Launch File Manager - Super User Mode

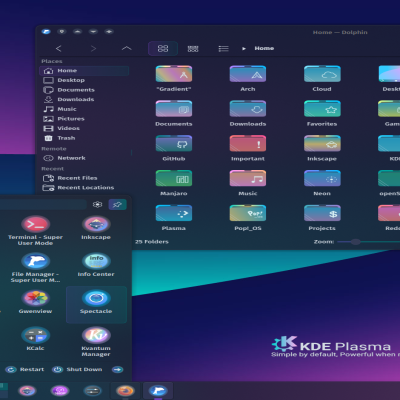(35, 268)
